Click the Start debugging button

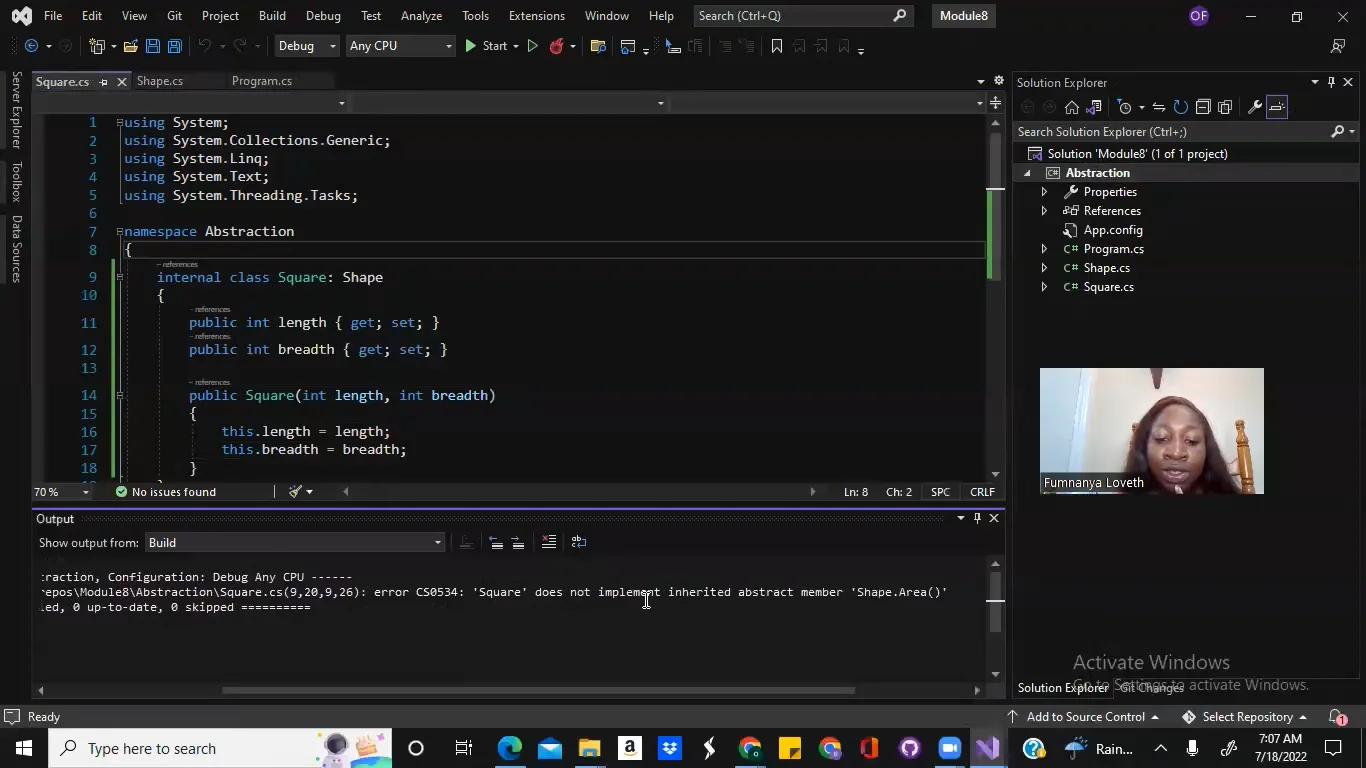[x=486, y=46]
